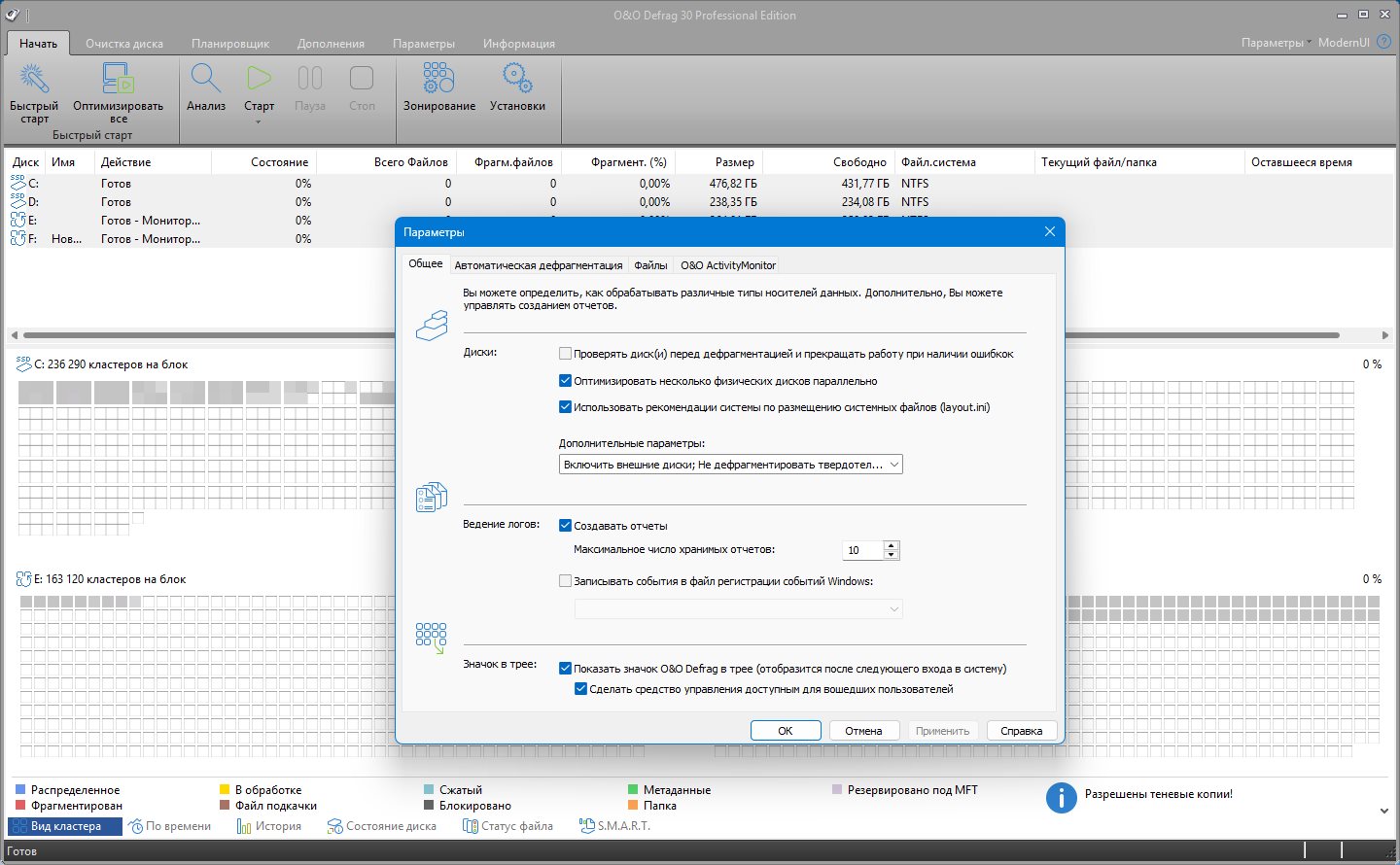Open the Установки gear icon
This screenshot has height=865, width=1400.
click(517, 79)
